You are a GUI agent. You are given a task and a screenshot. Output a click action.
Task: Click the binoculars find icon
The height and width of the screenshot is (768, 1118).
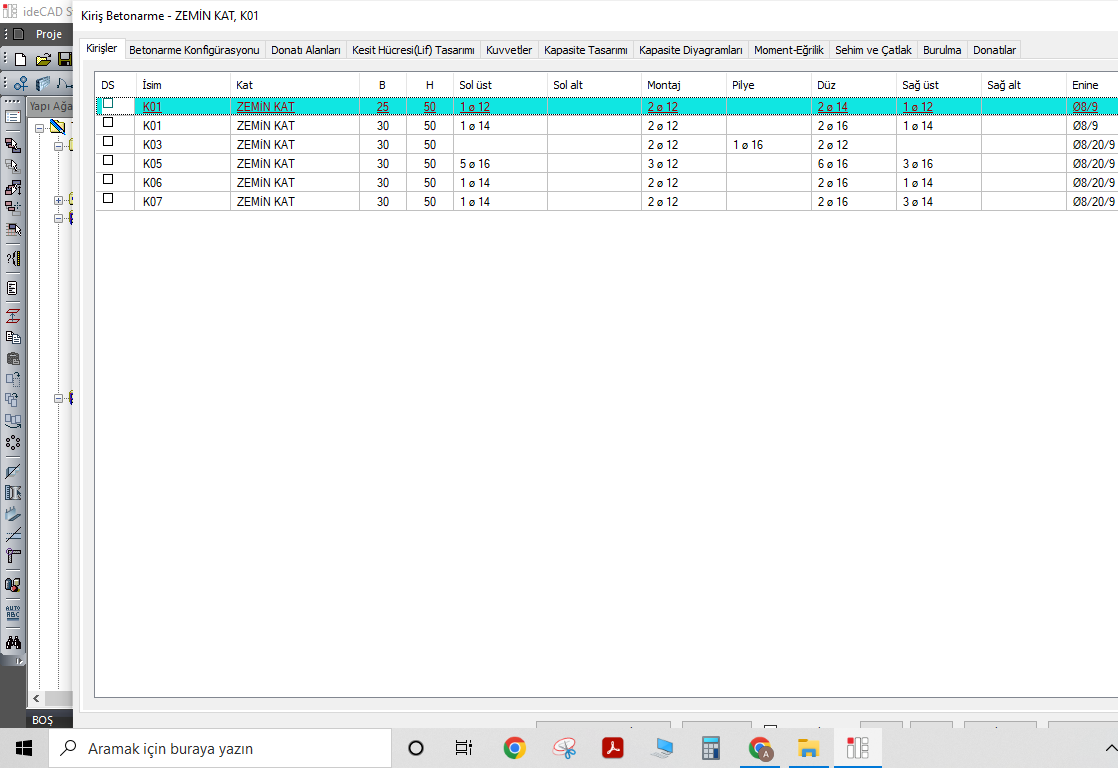coord(13,642)
